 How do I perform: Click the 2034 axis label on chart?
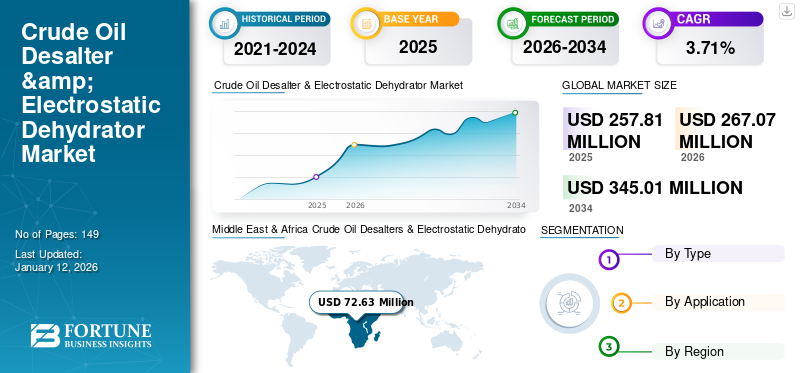516,206
